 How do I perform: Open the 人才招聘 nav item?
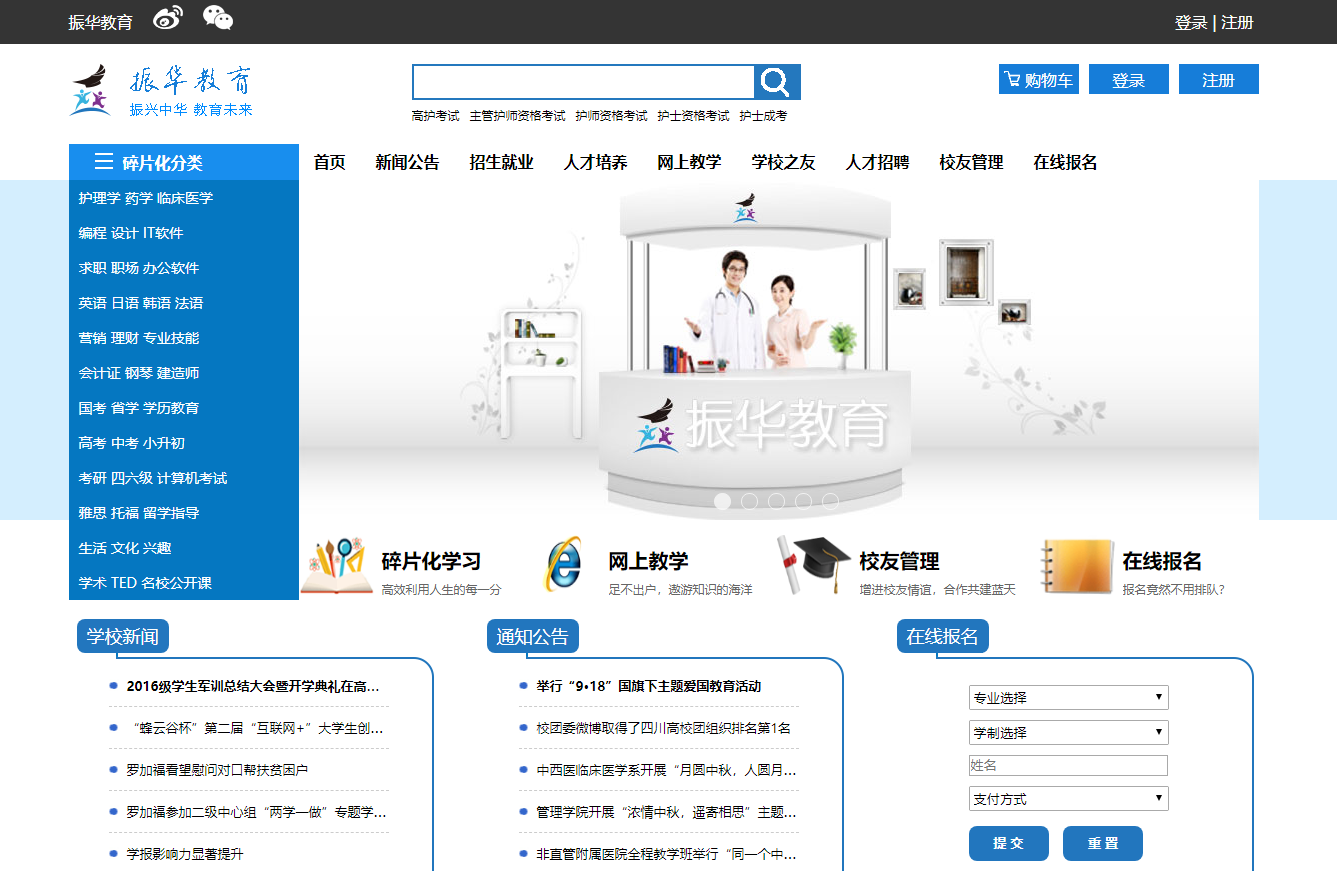point(877,162)
